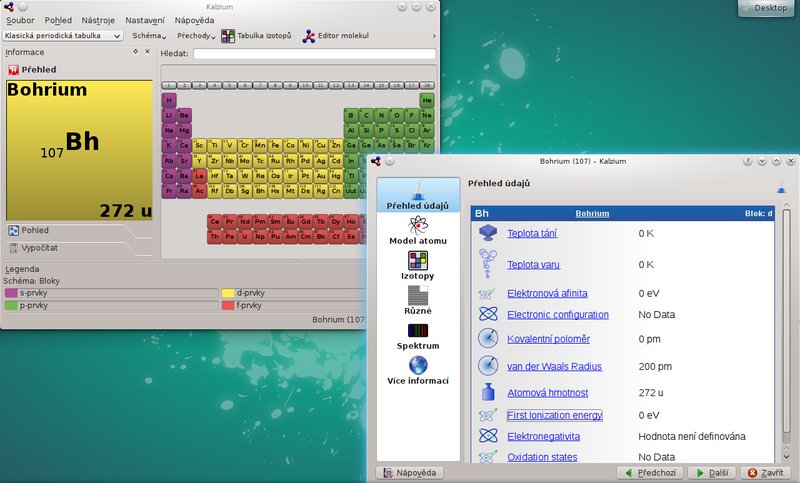Select cerium Ce element cell
Screen dimensions: 800x483
(214, 221)
